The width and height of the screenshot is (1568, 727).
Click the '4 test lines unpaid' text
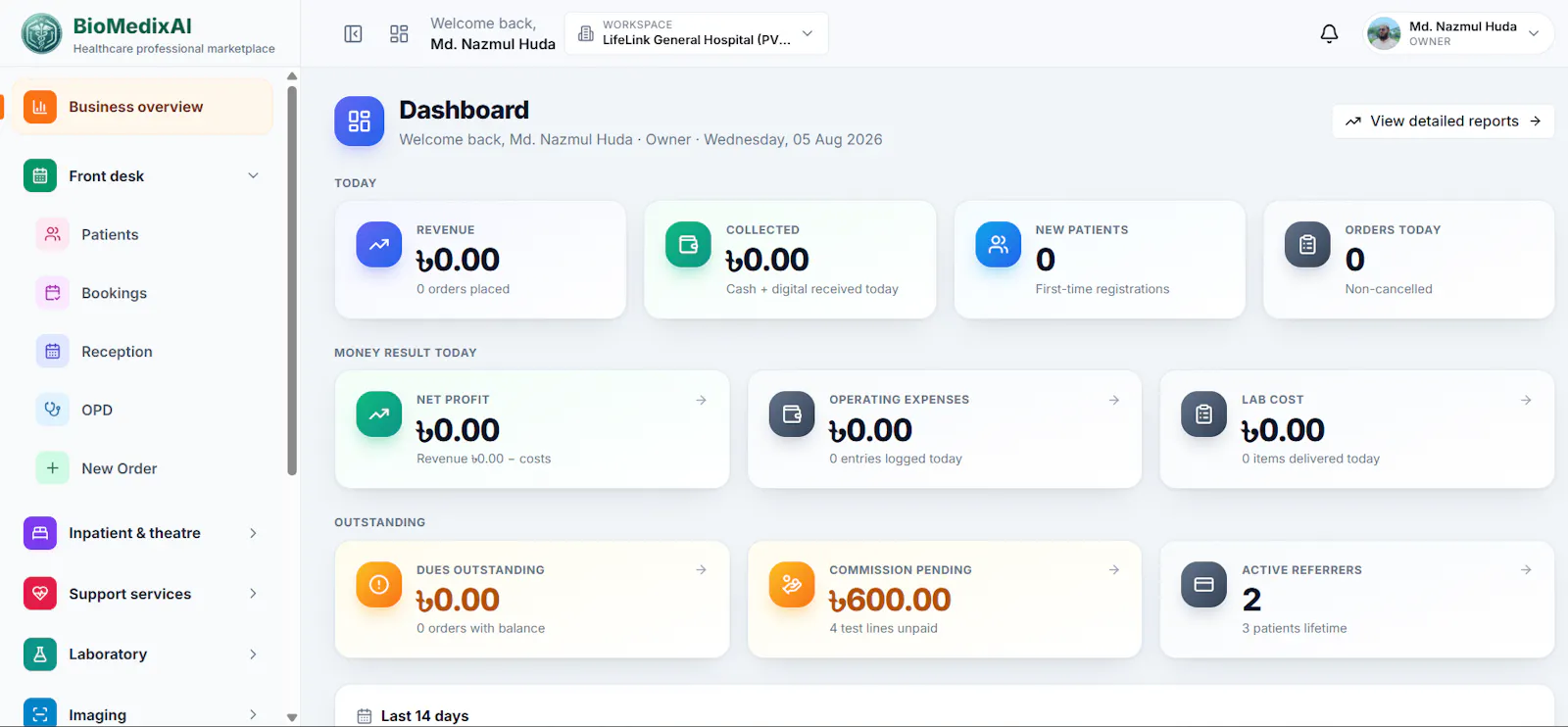(883, 628)
